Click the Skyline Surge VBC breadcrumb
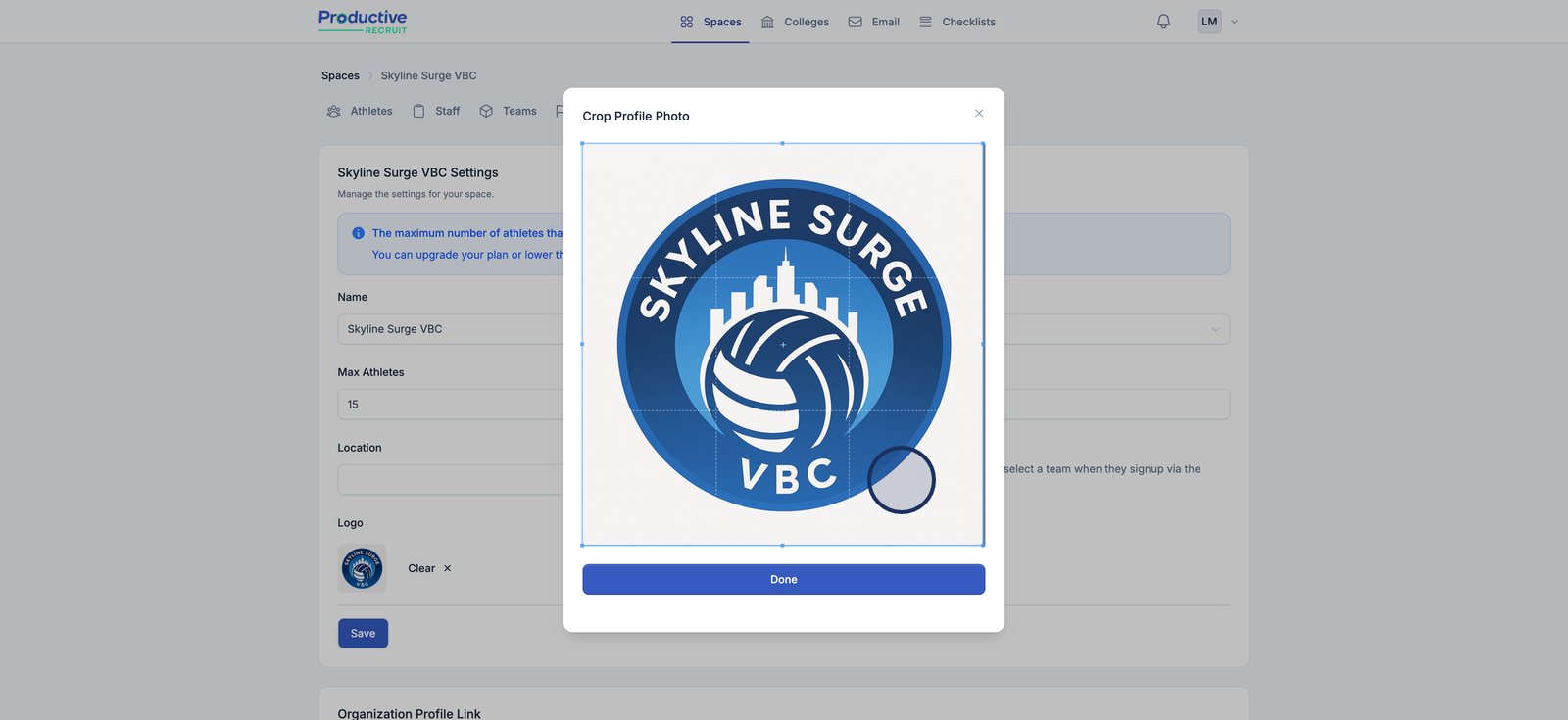This screenshot has width=1568, height=720. coord(428,75)
